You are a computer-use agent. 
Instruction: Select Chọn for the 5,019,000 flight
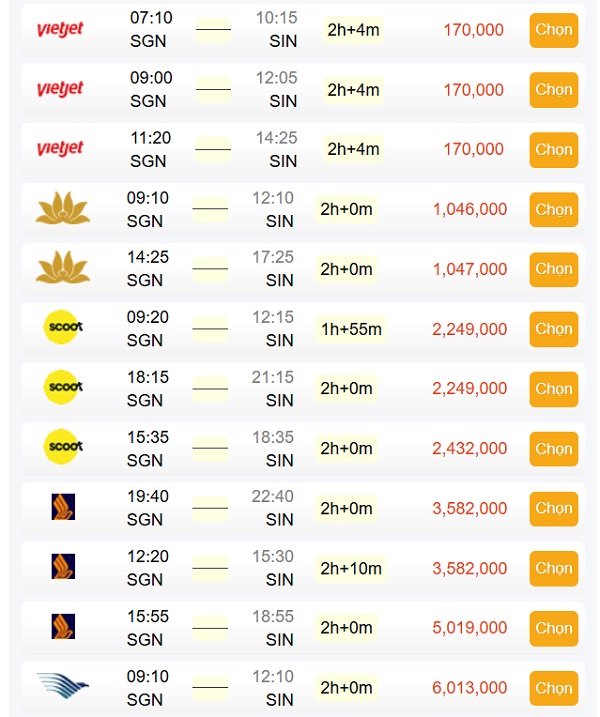(x=554, y=628)
